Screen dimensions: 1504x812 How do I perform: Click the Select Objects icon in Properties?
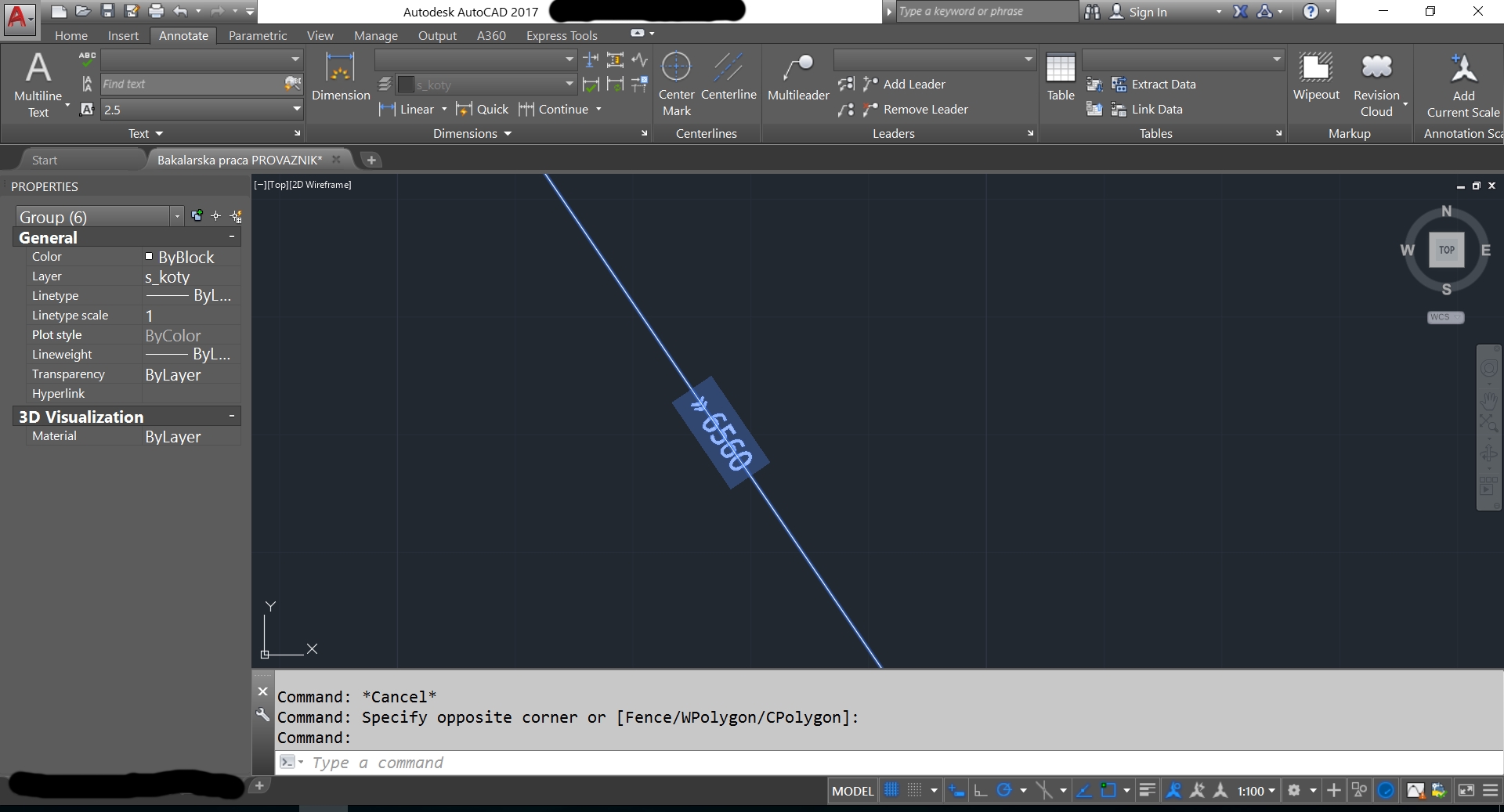click(x=216, y=215)
